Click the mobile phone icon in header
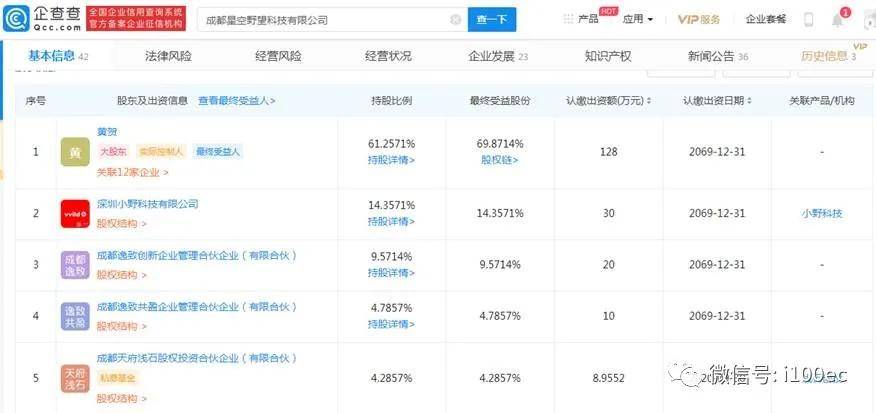This screenshot has width=876, height=413. tap(808, 20)
